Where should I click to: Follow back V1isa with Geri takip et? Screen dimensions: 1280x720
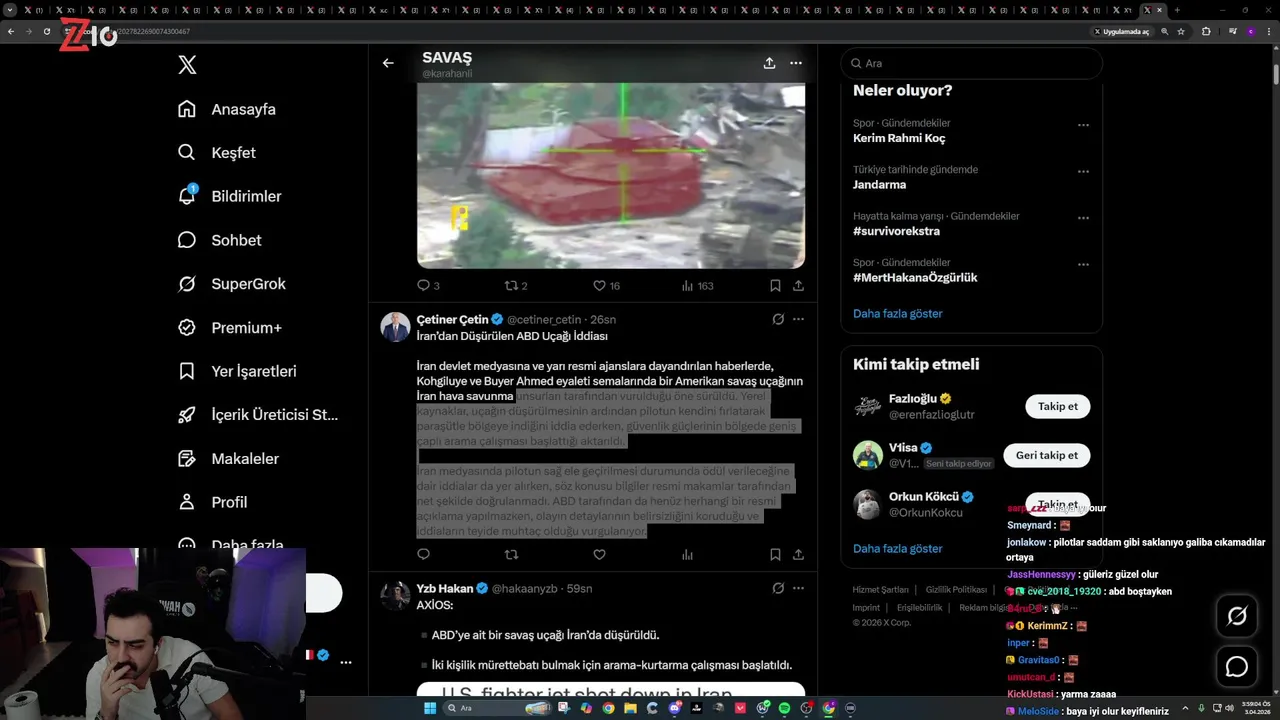click(1047, 455)
